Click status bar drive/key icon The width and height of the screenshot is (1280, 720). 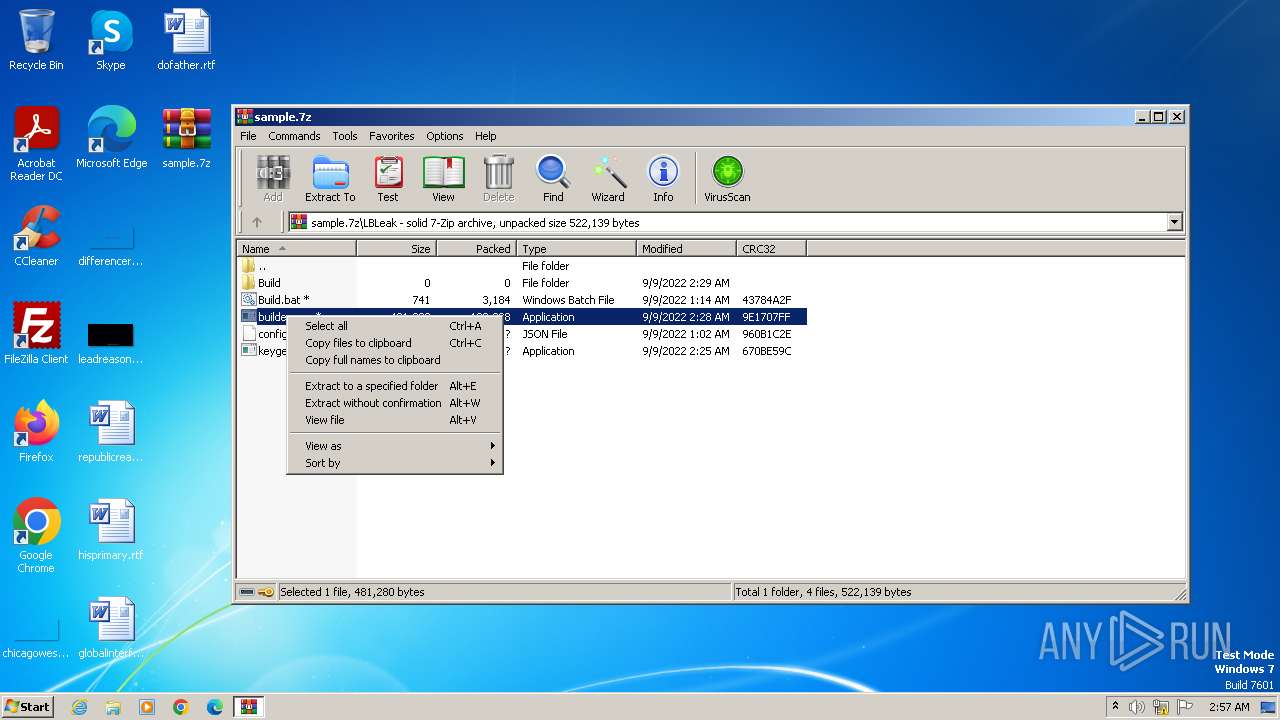click(257, 592)
